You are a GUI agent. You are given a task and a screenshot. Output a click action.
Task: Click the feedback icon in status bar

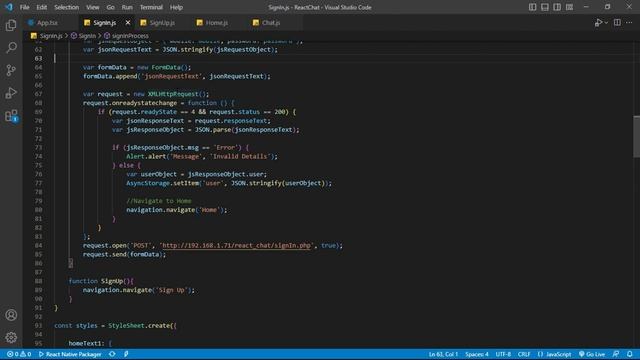[616, 354]
